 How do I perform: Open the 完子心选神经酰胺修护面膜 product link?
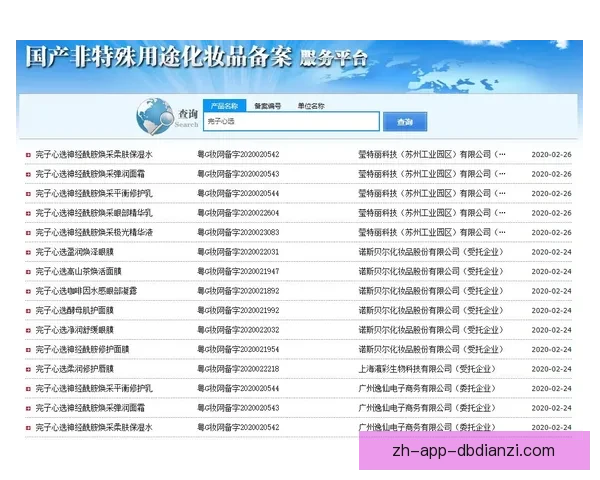[x=82, y=349]
